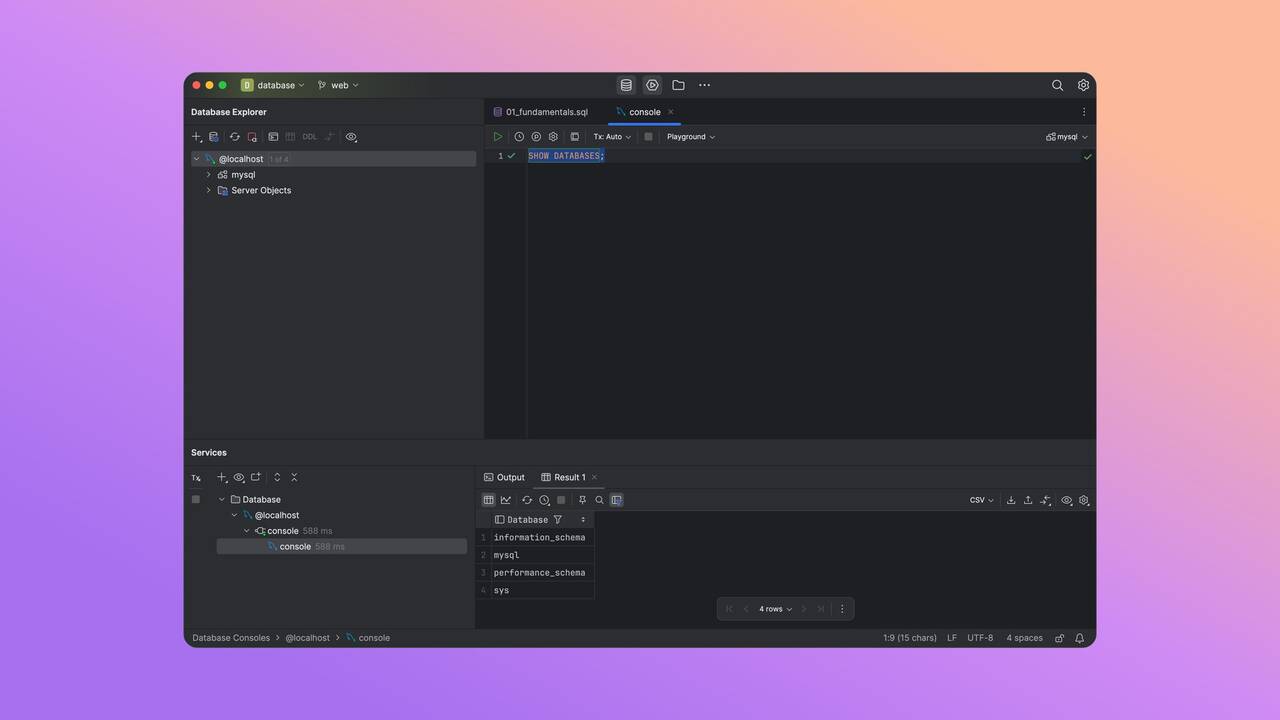Open the IDE settings gear in title bar
Screen dimensions: 1280x720
click(x=1083, y=85)
